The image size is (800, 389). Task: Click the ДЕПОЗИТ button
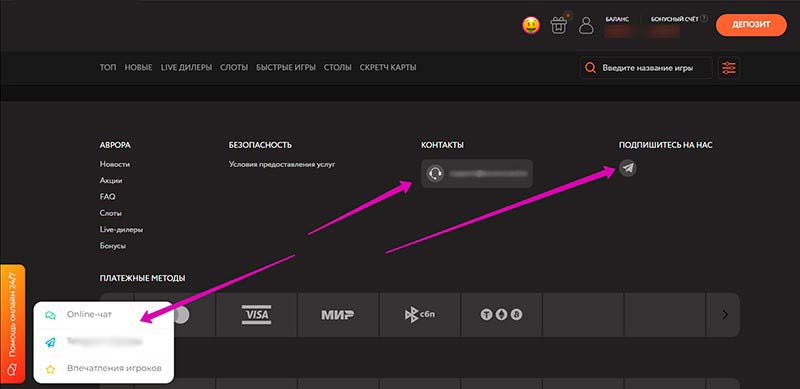(x=751, y=25)
